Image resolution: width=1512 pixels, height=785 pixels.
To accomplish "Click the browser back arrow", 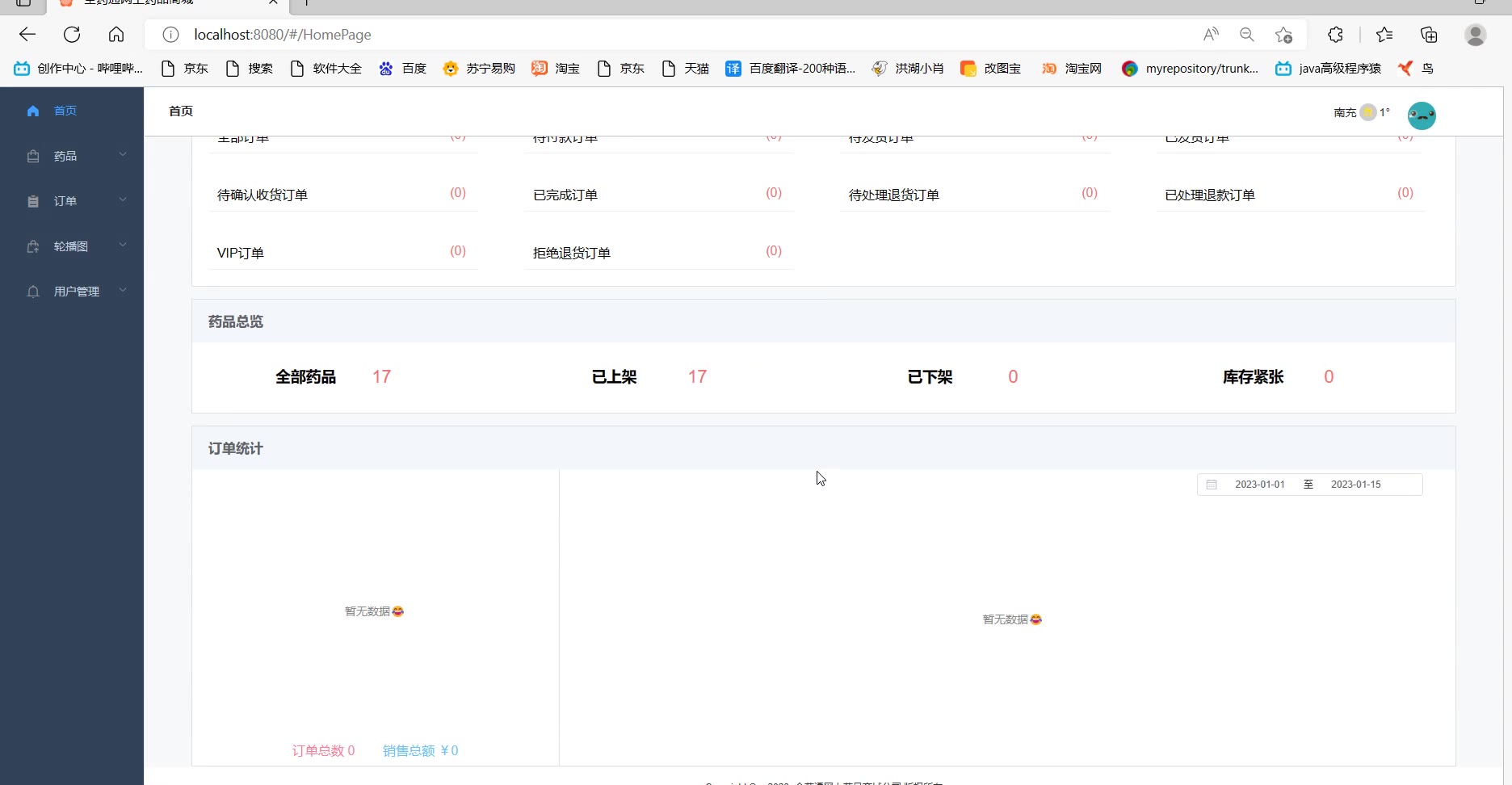I will (x=27, y=34).
